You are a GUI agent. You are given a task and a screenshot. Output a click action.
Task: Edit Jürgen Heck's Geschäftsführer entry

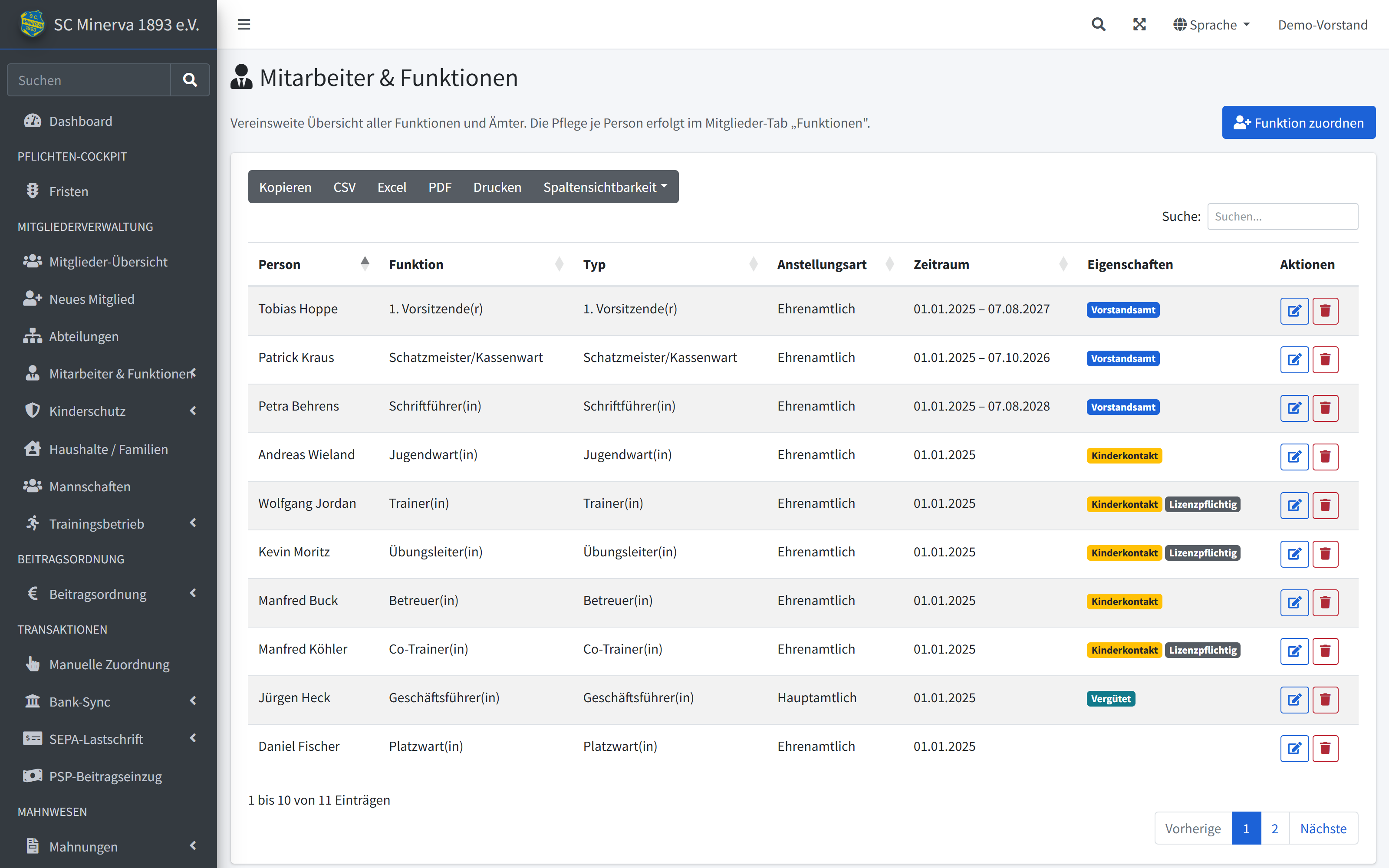click(1294, 700)
